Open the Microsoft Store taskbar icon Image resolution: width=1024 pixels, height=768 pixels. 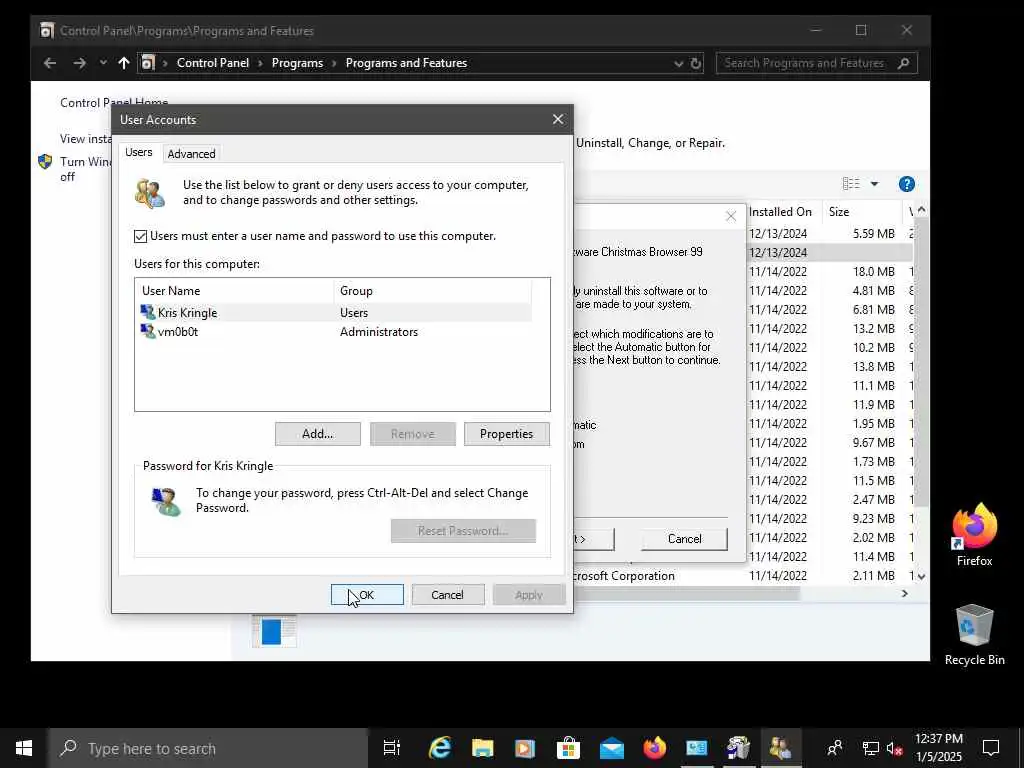point(568,748)
